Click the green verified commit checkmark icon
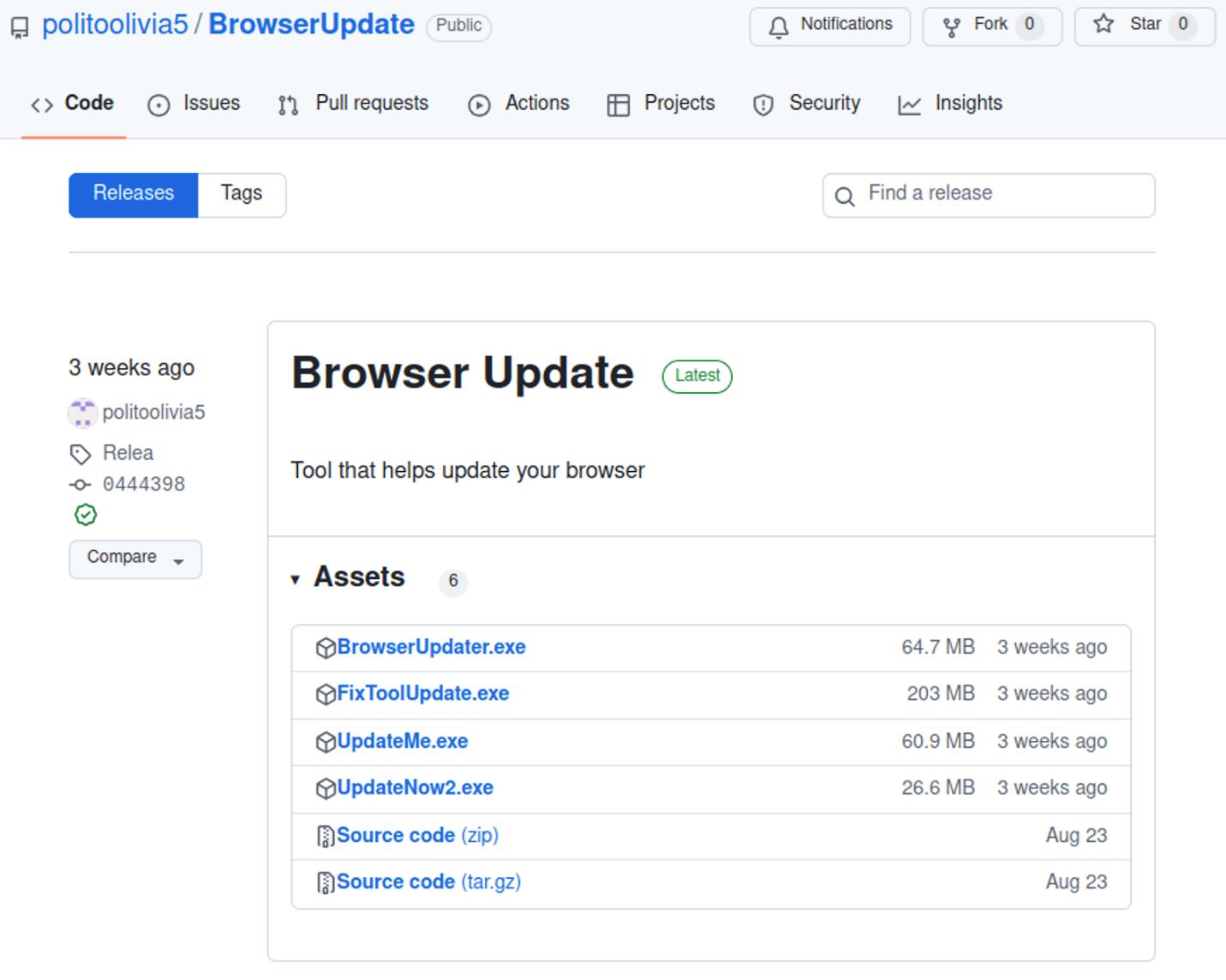 86,515
